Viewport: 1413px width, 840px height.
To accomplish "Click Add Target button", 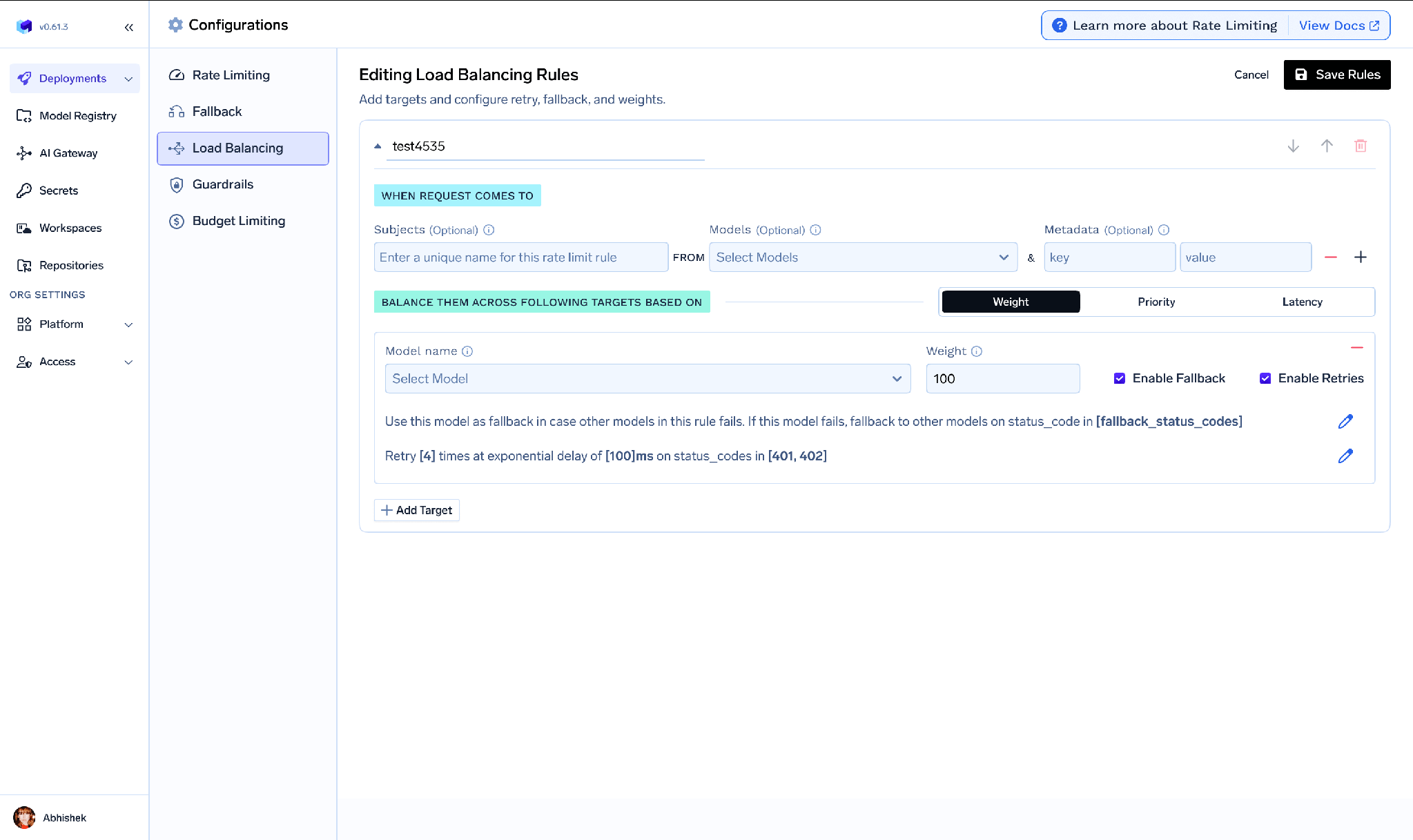I will tap(417, 510).
